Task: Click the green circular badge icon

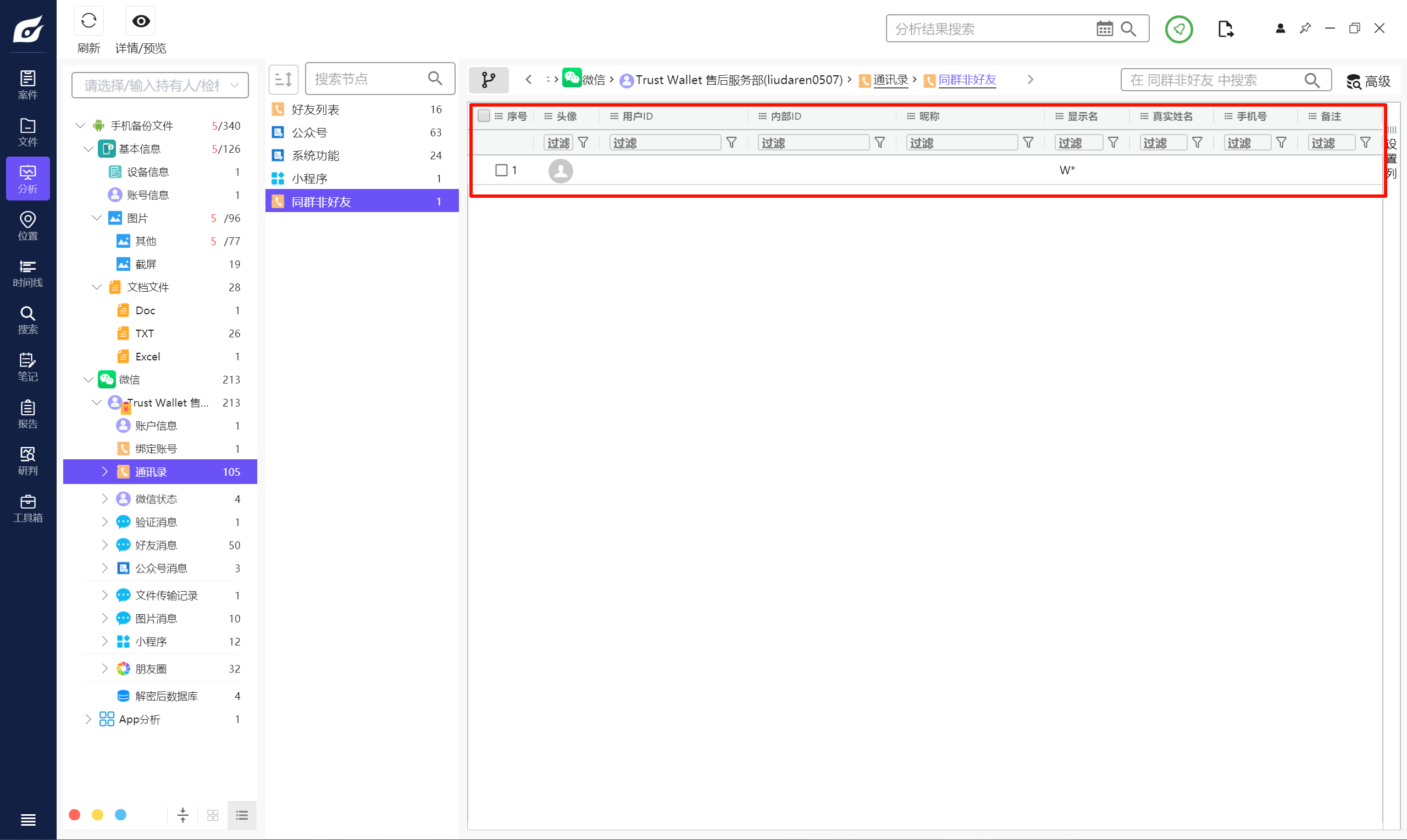Action: click(x=1179, y=29)
